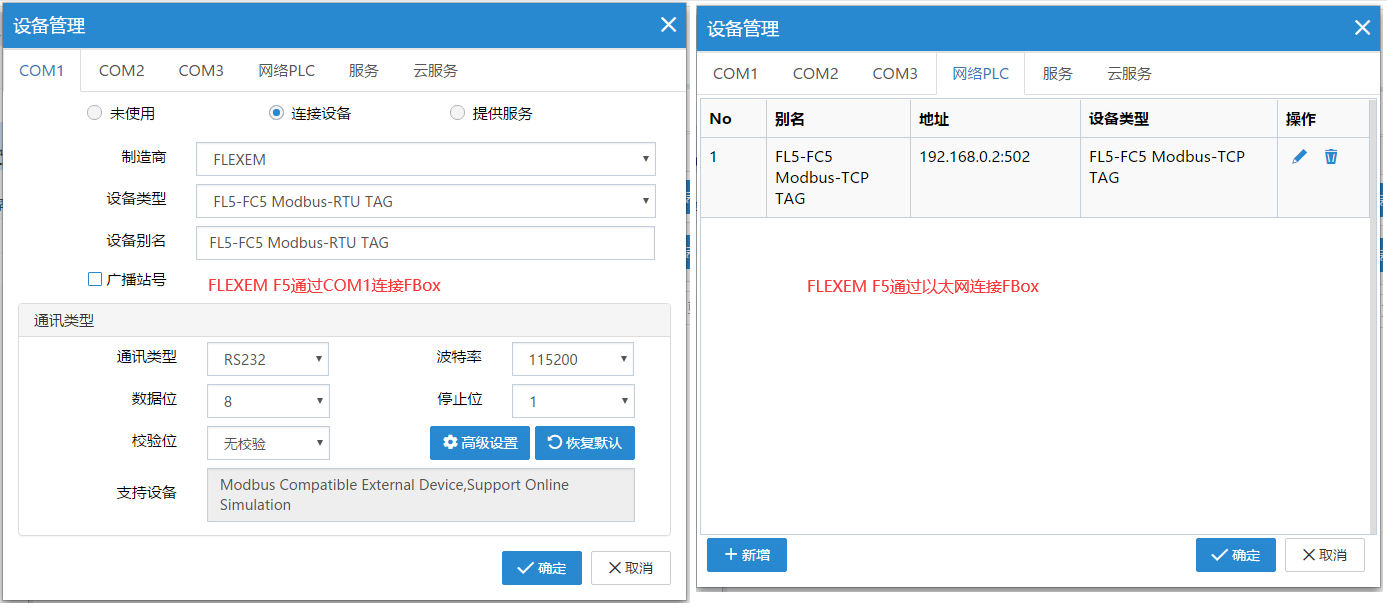
Task: Choose the 提供服务 radio option
Action: (458, 113)
